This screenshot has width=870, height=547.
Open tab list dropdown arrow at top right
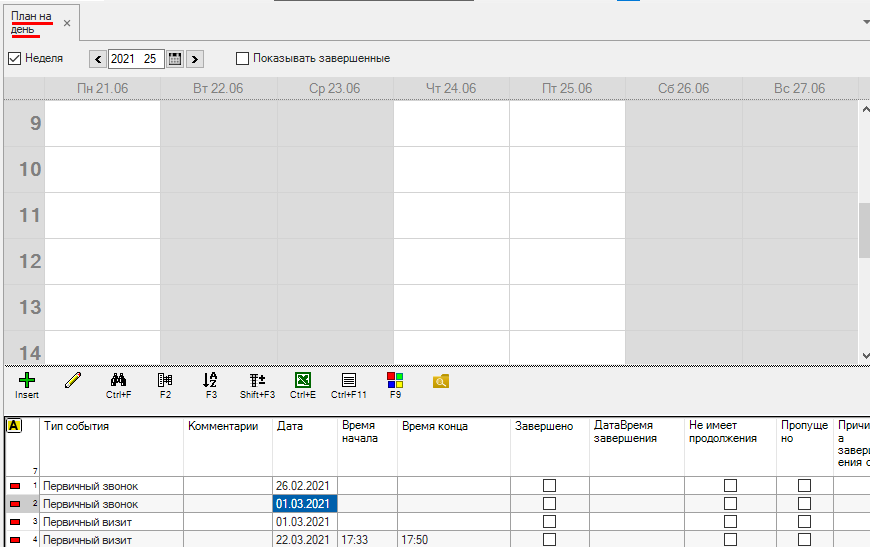tap(864, 20)
